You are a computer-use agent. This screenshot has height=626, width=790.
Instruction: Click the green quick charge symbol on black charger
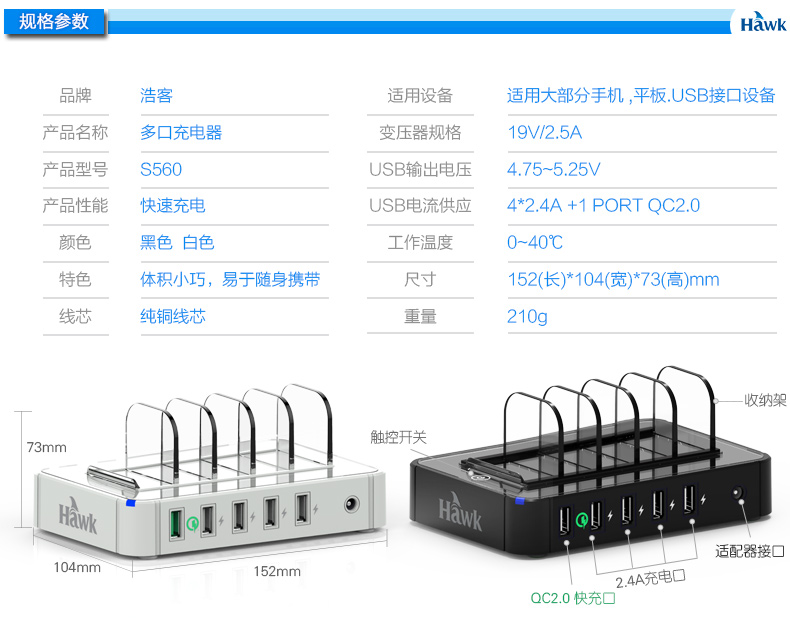(x=581, y=519)
